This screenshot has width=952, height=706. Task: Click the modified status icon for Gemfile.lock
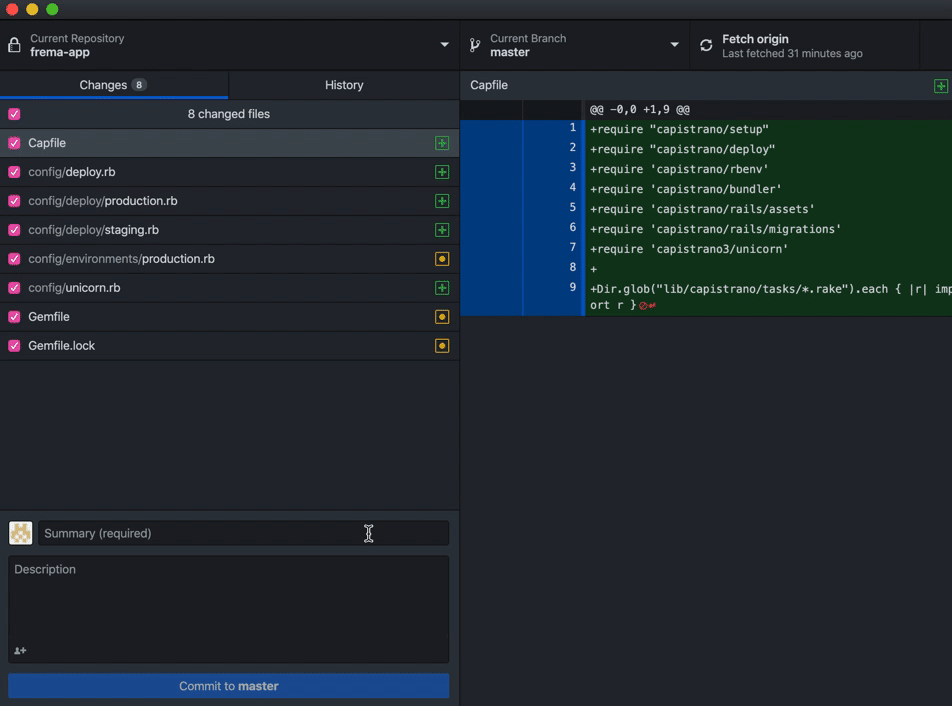tap(442, 346)
